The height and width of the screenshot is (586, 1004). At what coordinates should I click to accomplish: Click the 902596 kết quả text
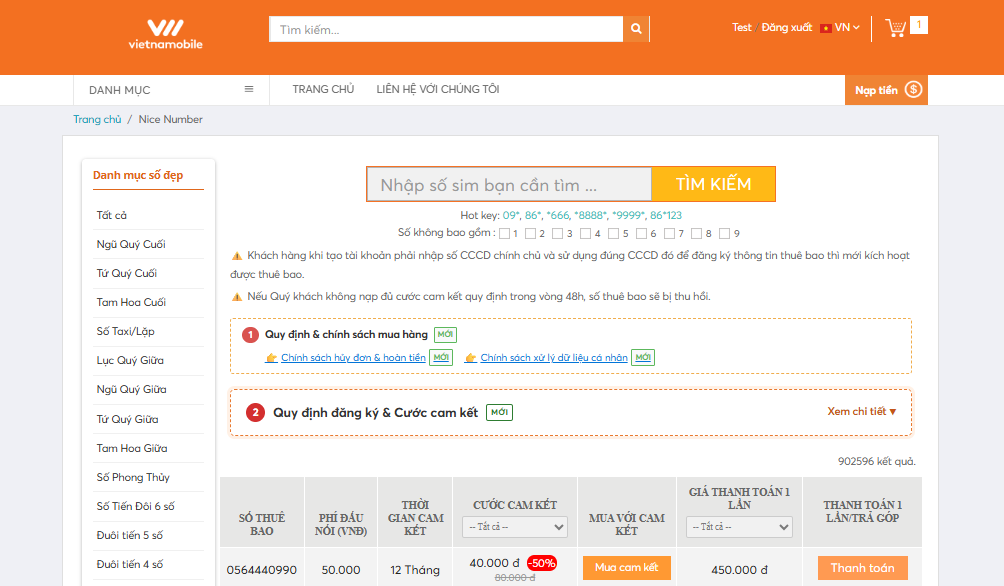tap(877, 461)
